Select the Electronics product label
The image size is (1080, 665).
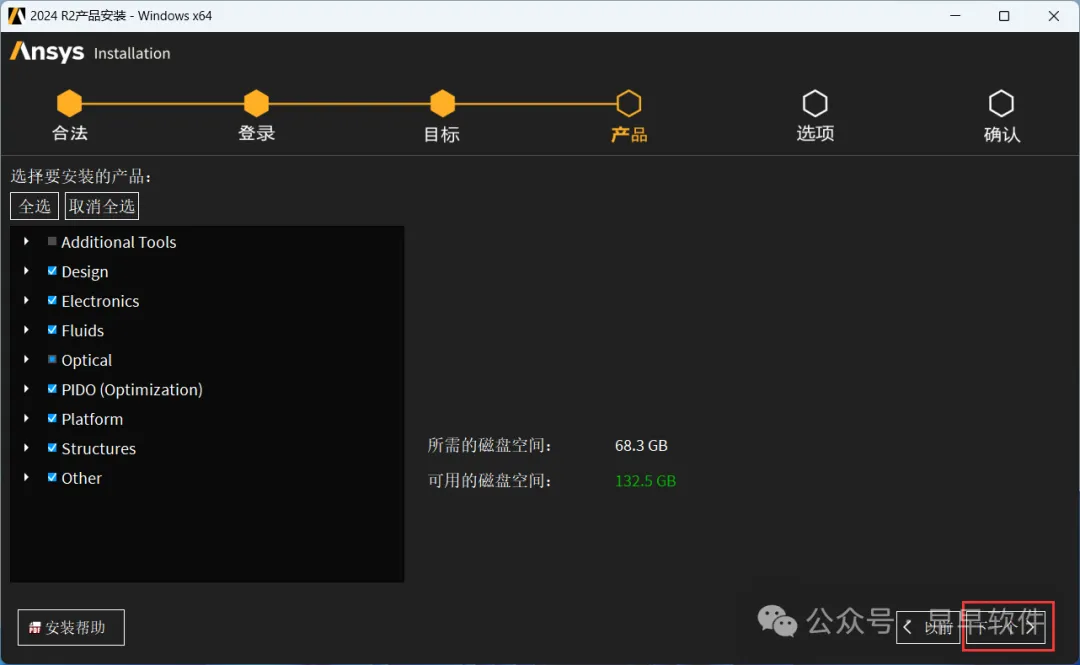click(x=100, y=301)
